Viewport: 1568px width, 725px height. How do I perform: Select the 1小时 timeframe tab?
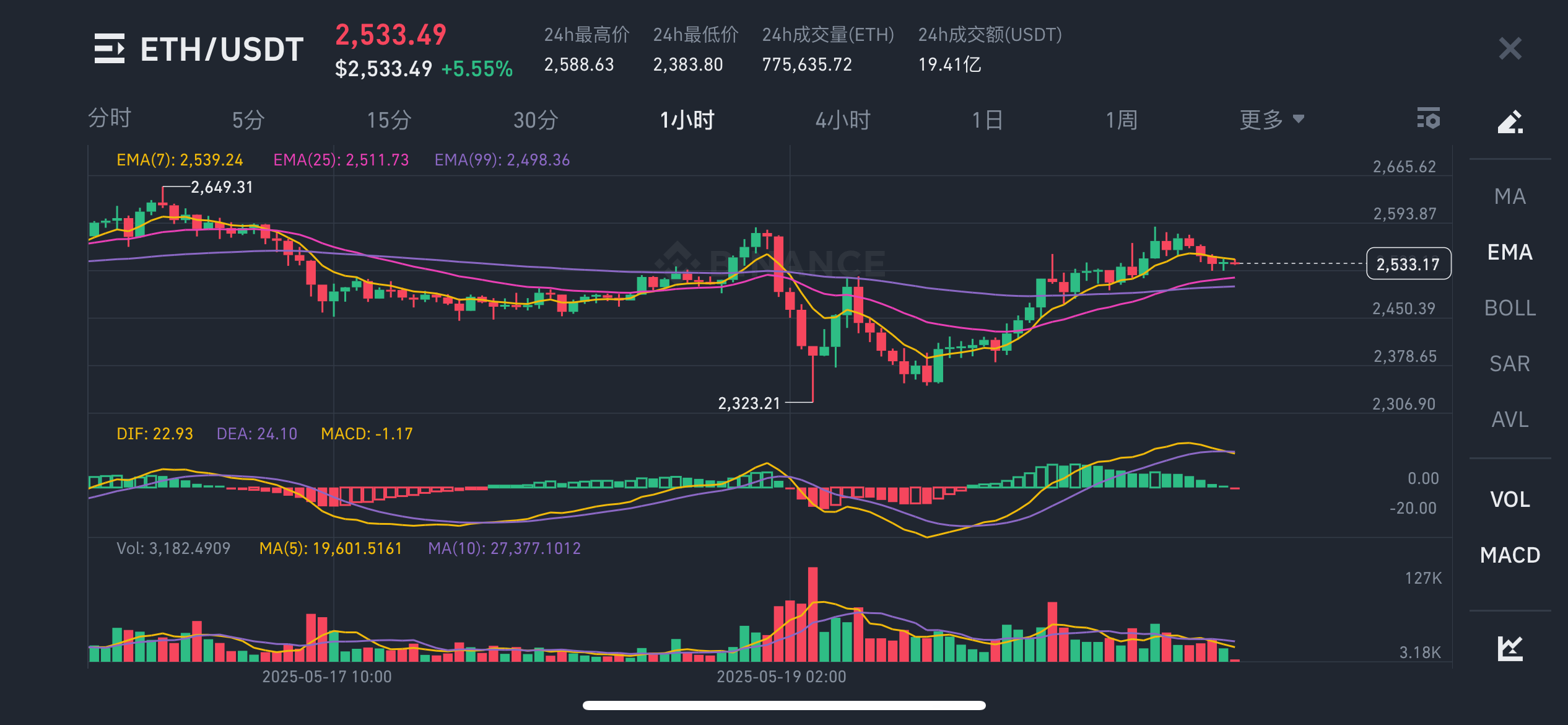687,120
